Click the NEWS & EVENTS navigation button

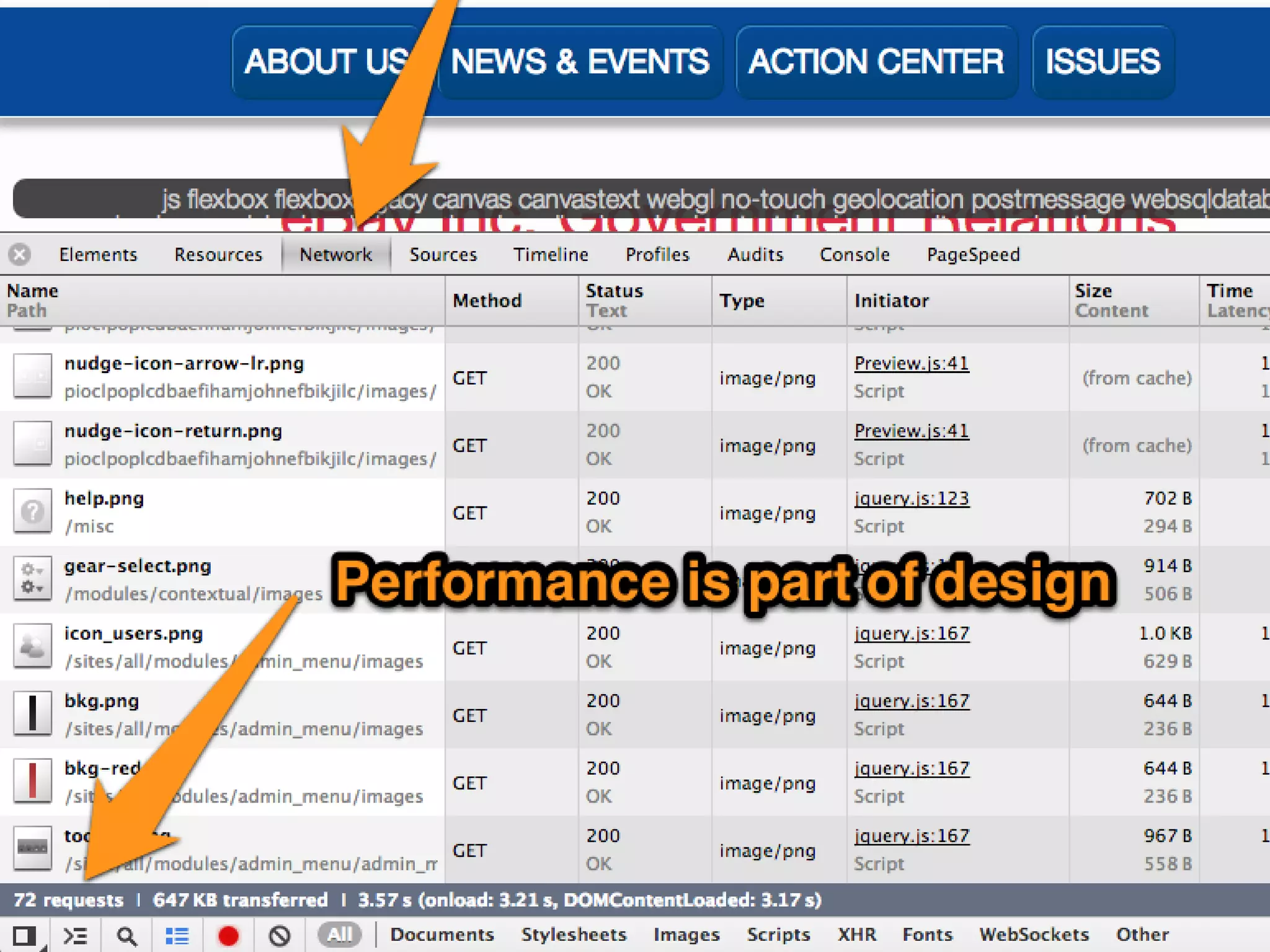tap(580, 62)
